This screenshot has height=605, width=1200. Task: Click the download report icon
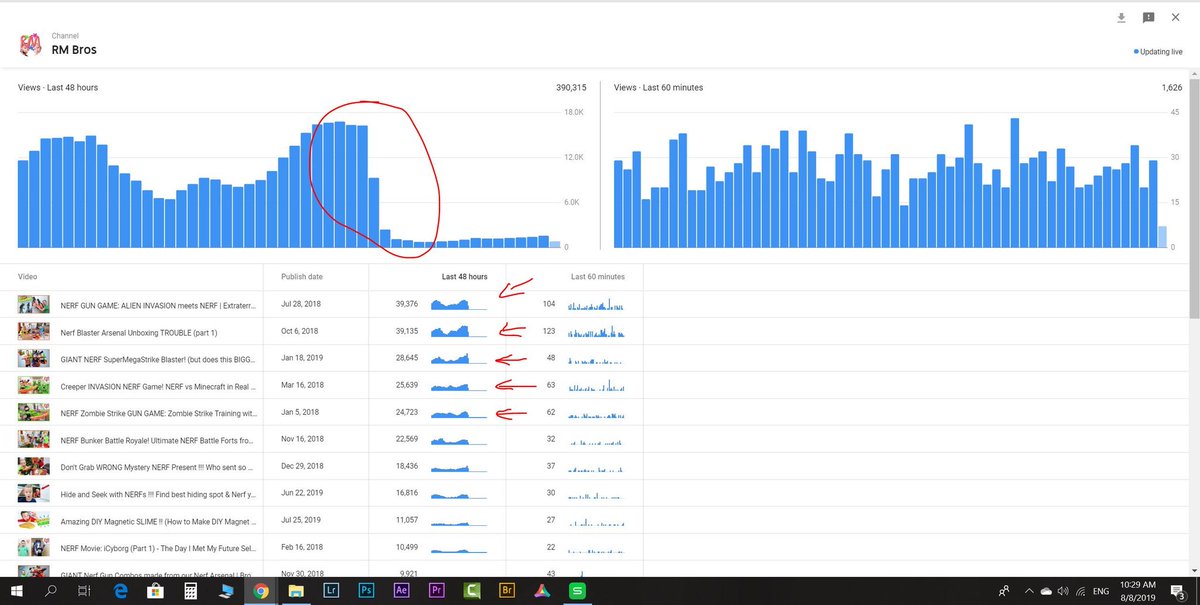[1122, 17]
